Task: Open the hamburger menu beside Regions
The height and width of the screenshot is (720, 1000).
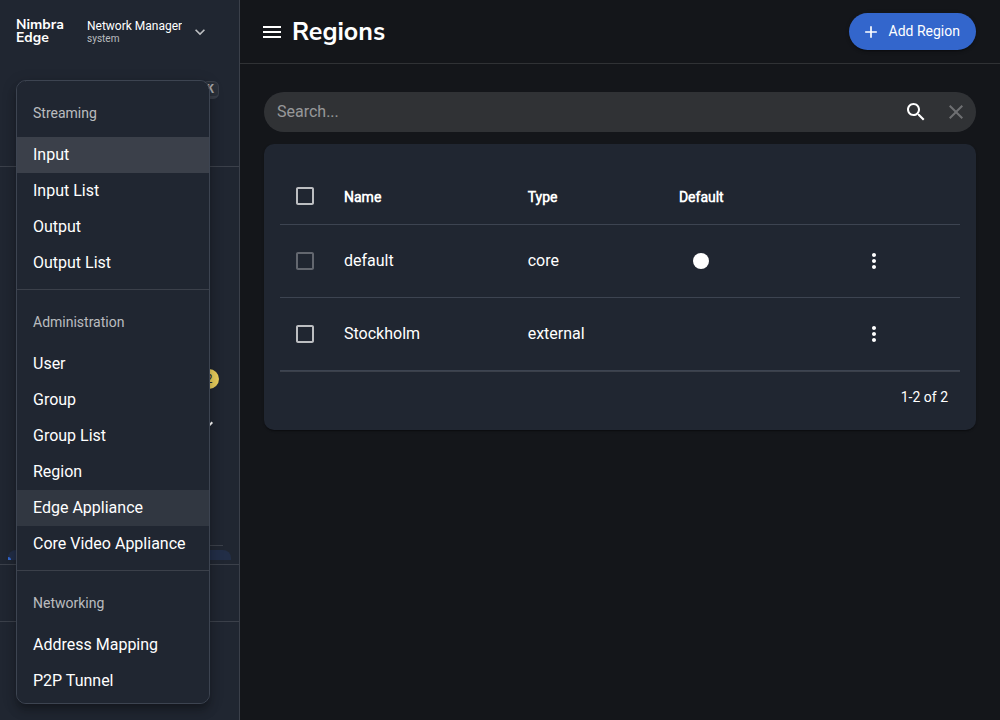Action: [x=272, y=32]
